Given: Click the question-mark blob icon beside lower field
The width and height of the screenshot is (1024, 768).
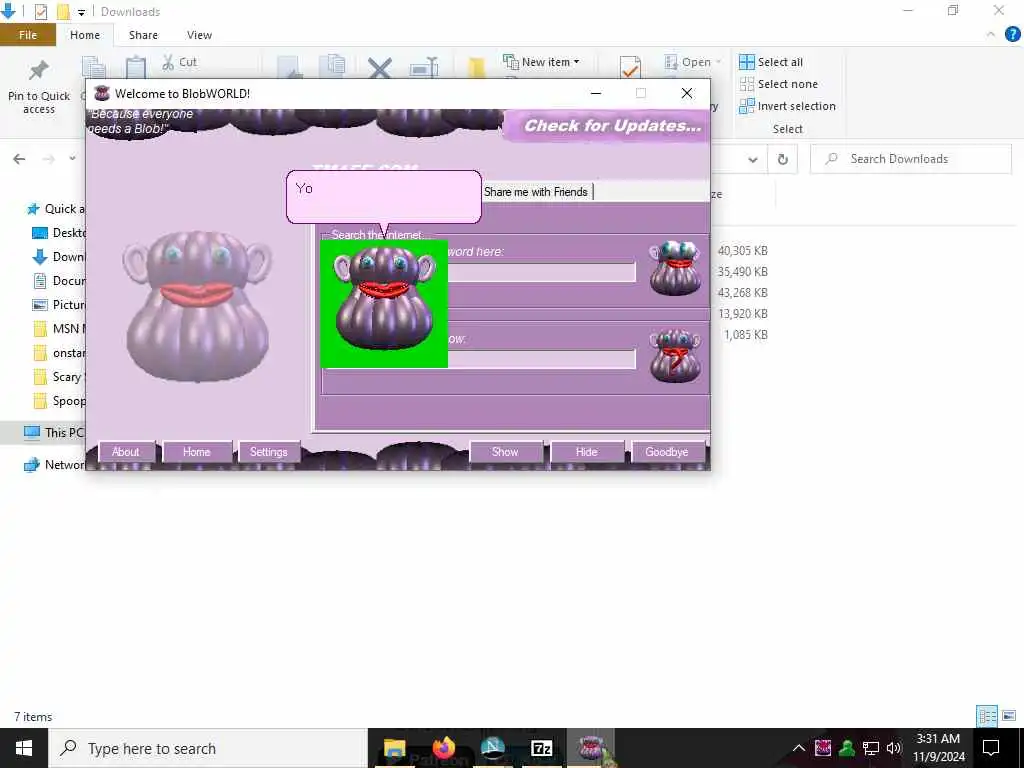Looking at the screenshot, I should pyautogui.click(x=675, y=355).
